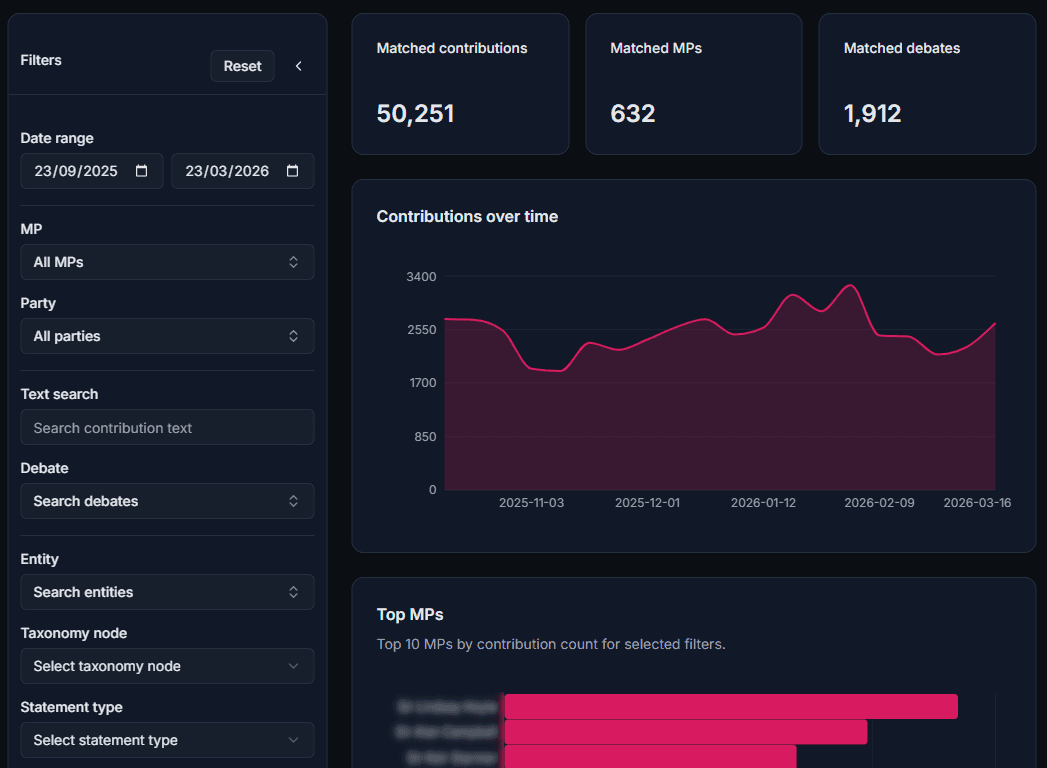Click the 3400 y-axis label
1047x768 pixels.
421,276
